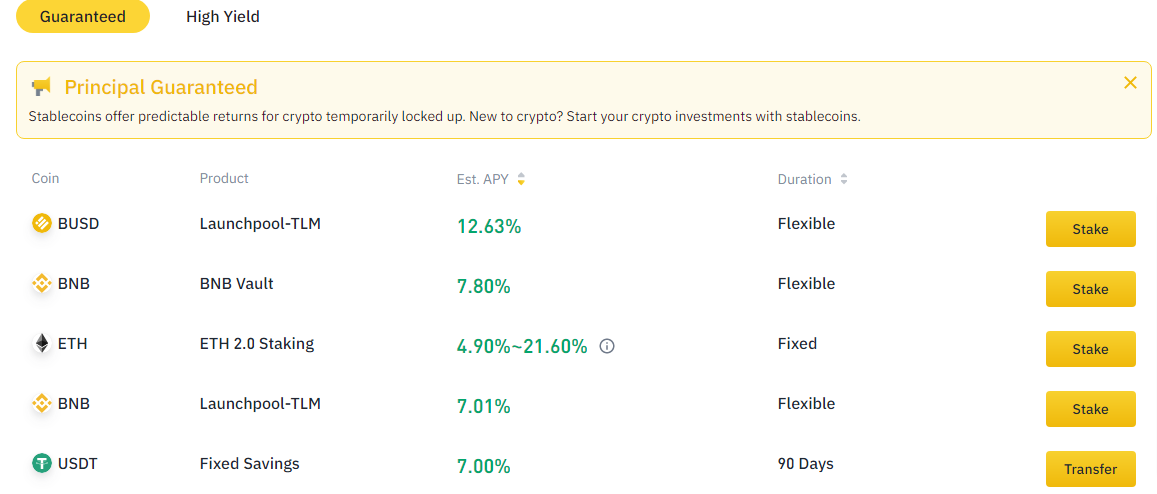Open info icon beside ETH APY range
Screen dimensions: 1157x494
pyautogui.click(x=607, y=346)
